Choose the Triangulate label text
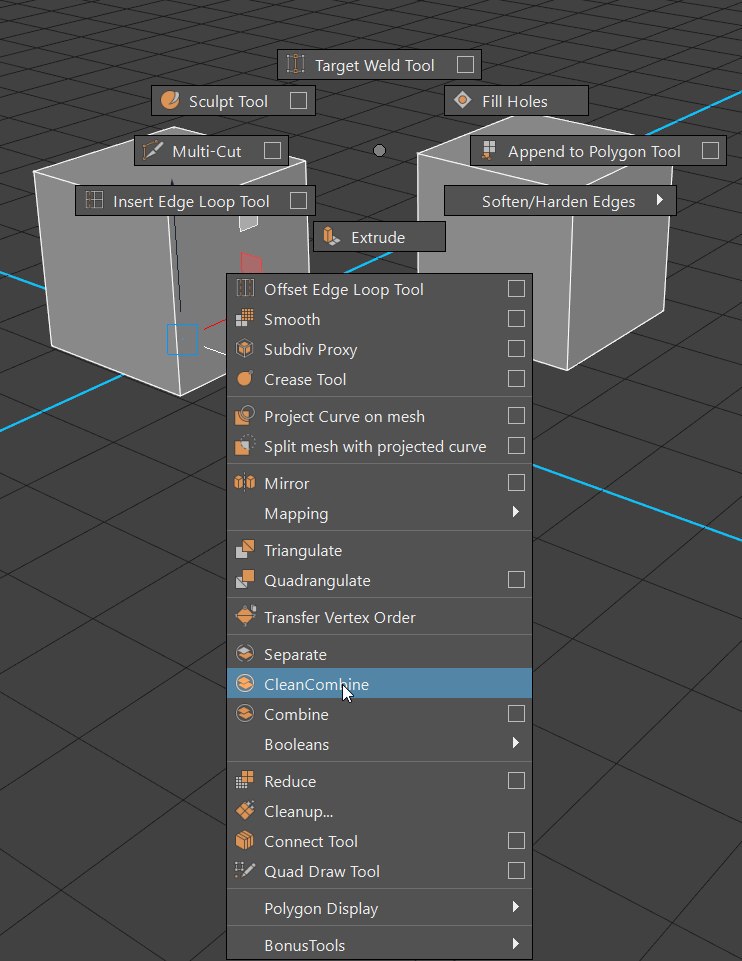Image resolution: width=742 pixels, height=961 pixels. point(303,551)
